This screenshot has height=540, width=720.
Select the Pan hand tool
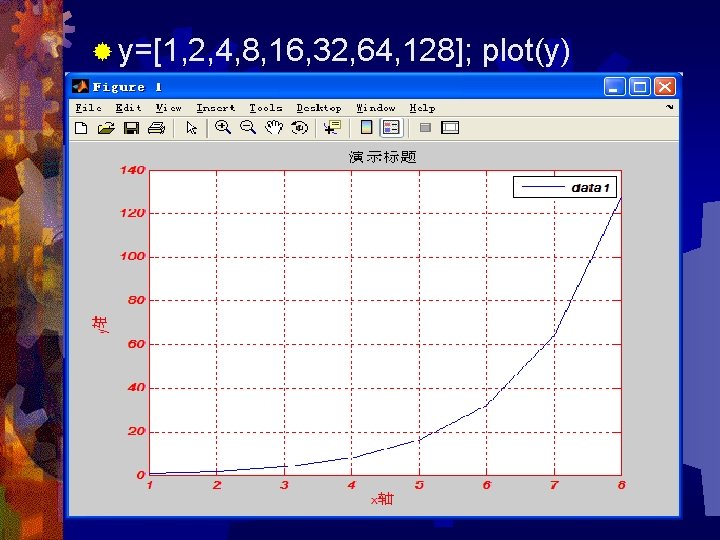pyautogui.click(x=274, y=127)
